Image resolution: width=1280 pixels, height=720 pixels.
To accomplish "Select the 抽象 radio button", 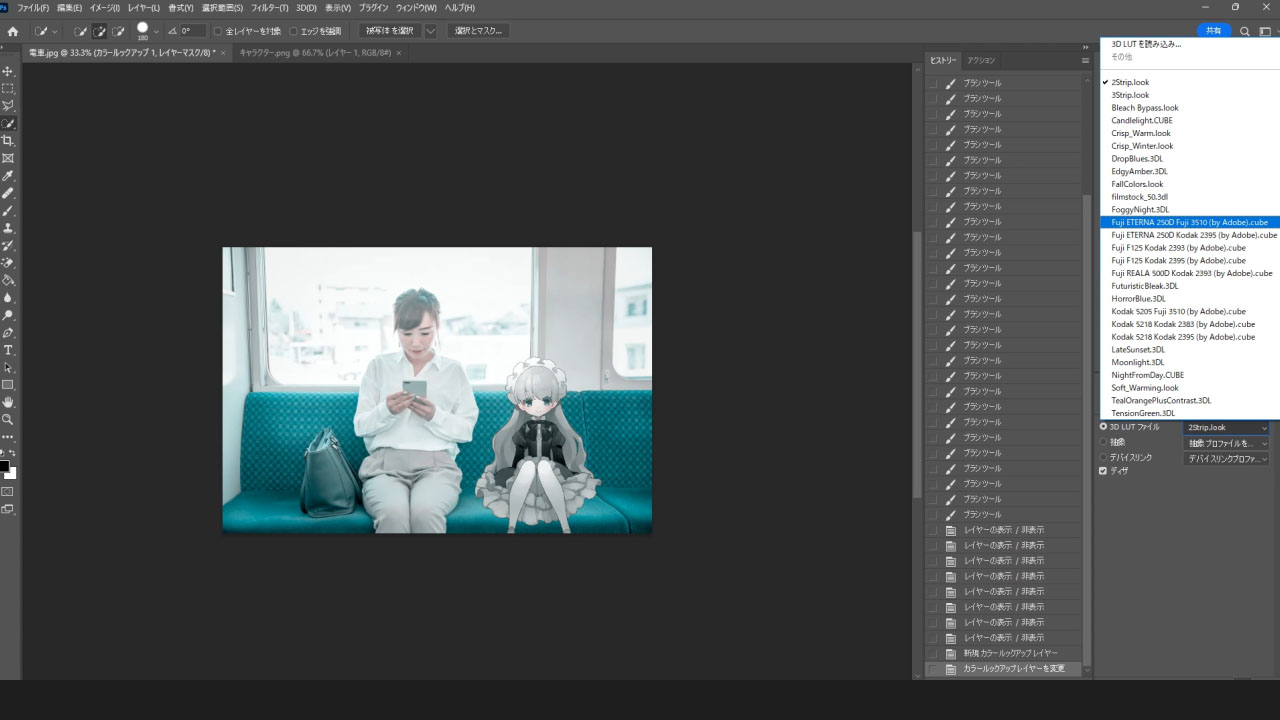I will point(1103,442).
